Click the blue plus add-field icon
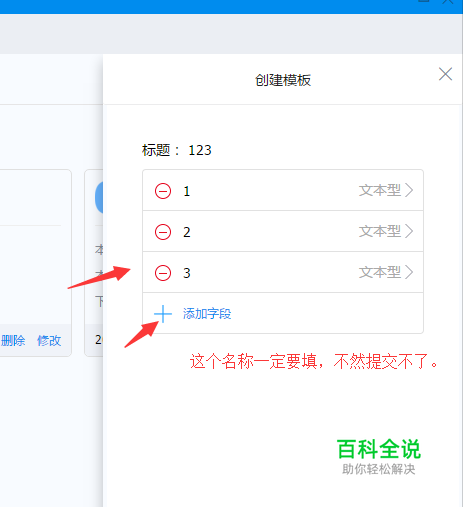 pos(163,314)
